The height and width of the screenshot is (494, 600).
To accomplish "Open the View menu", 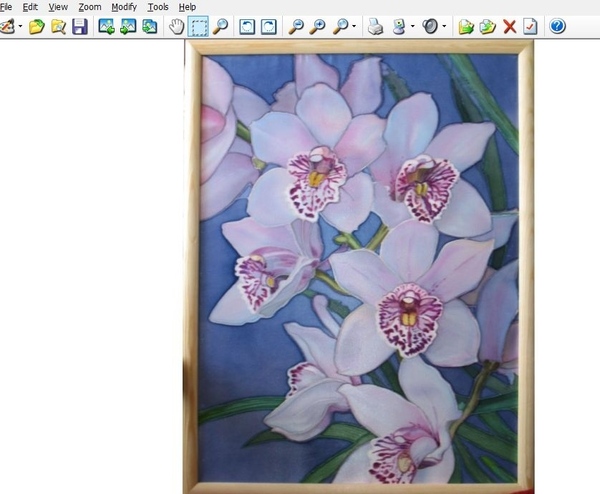I will (x=58, y=7).
